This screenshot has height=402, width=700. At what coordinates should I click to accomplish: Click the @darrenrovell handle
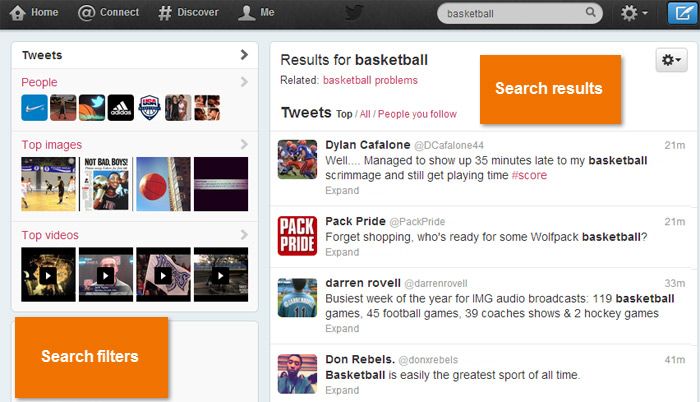[x=436, y=284]
